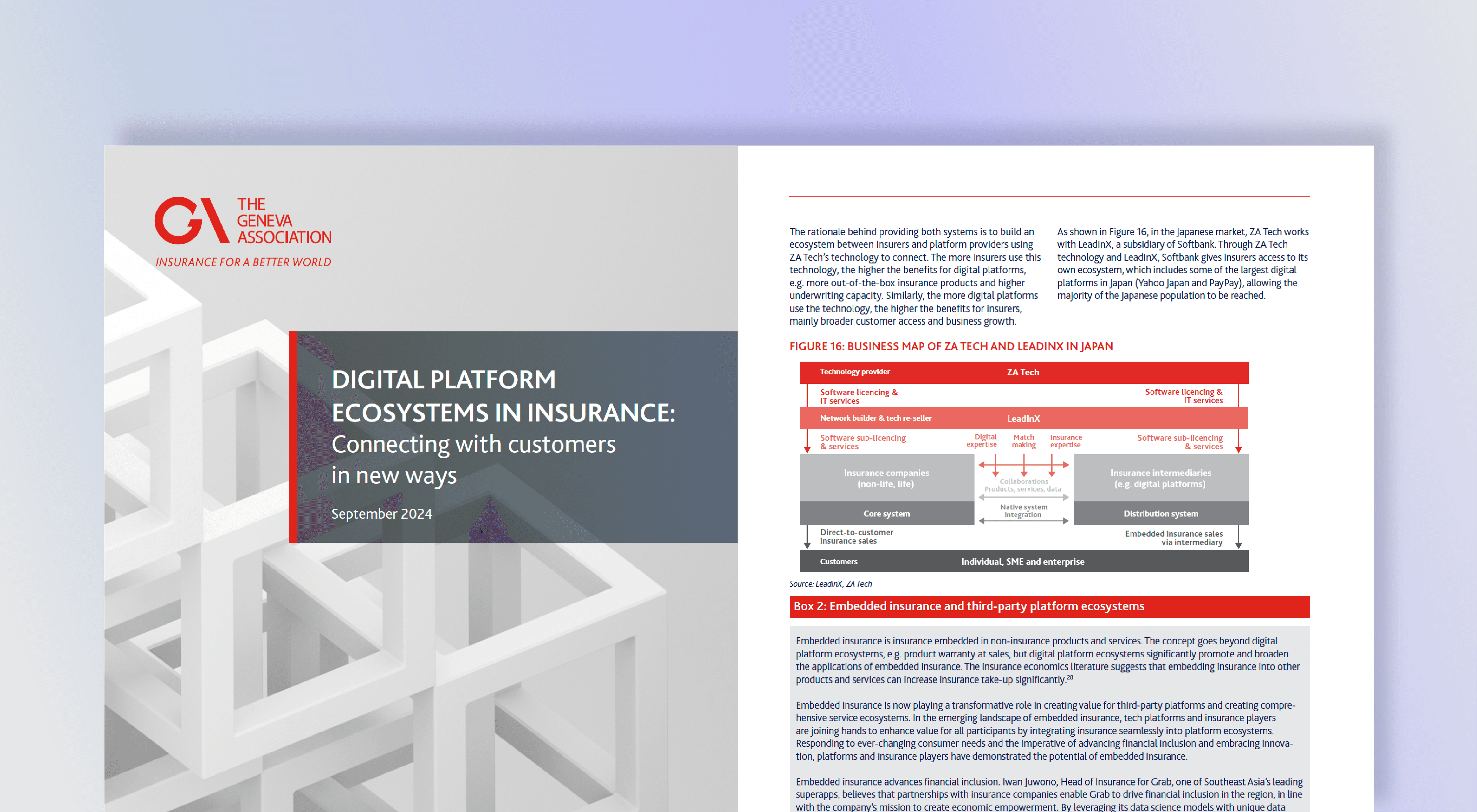Click the Collaborations products, services, data node
This screenshot has height=812, width=1477.
click(x=1024, y=485)
